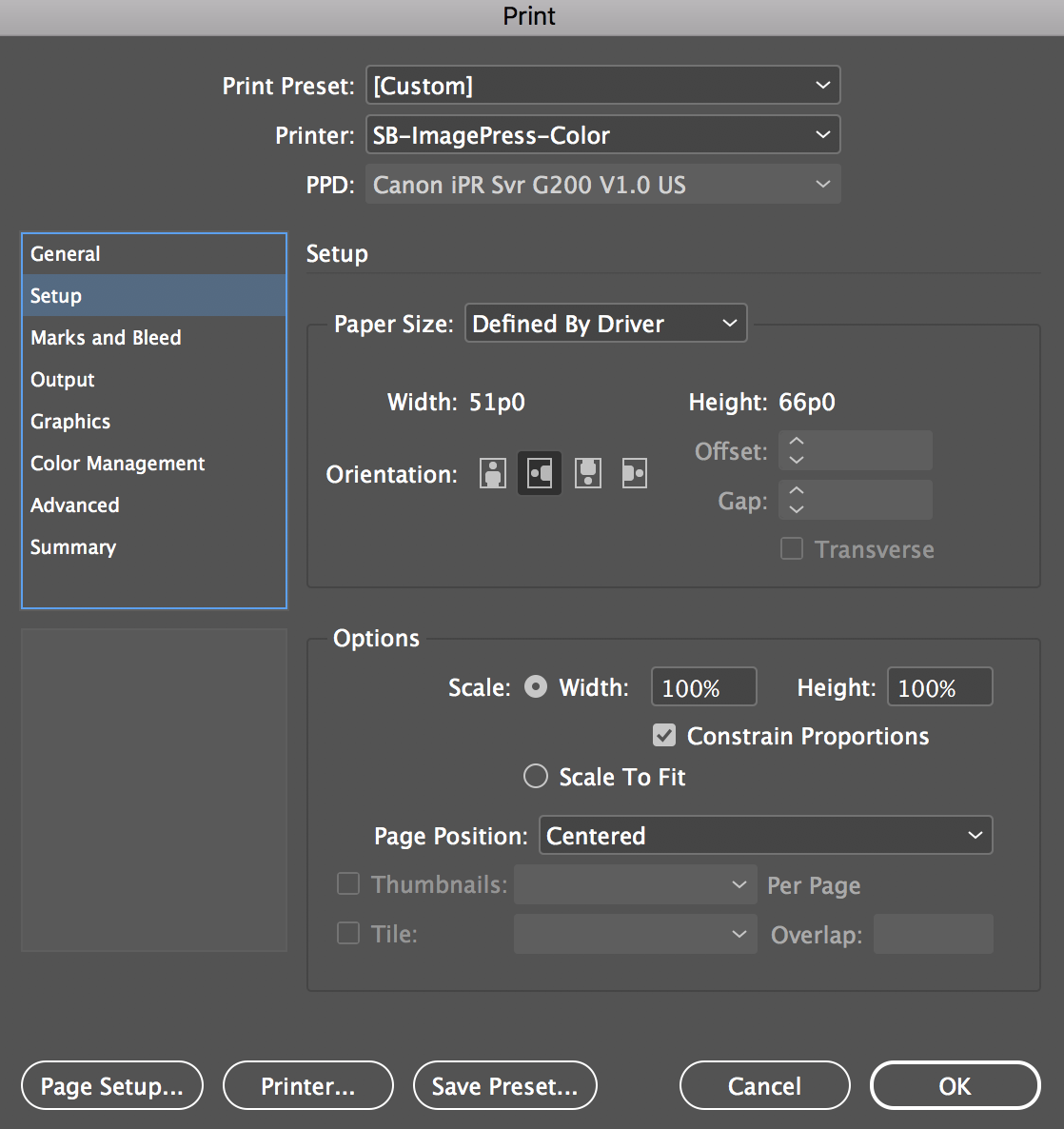This screenshot has height=1129, width=1064.
Task: Enable the Scale To Fit option
Action: pyautogui.click(x=535, y=776)
